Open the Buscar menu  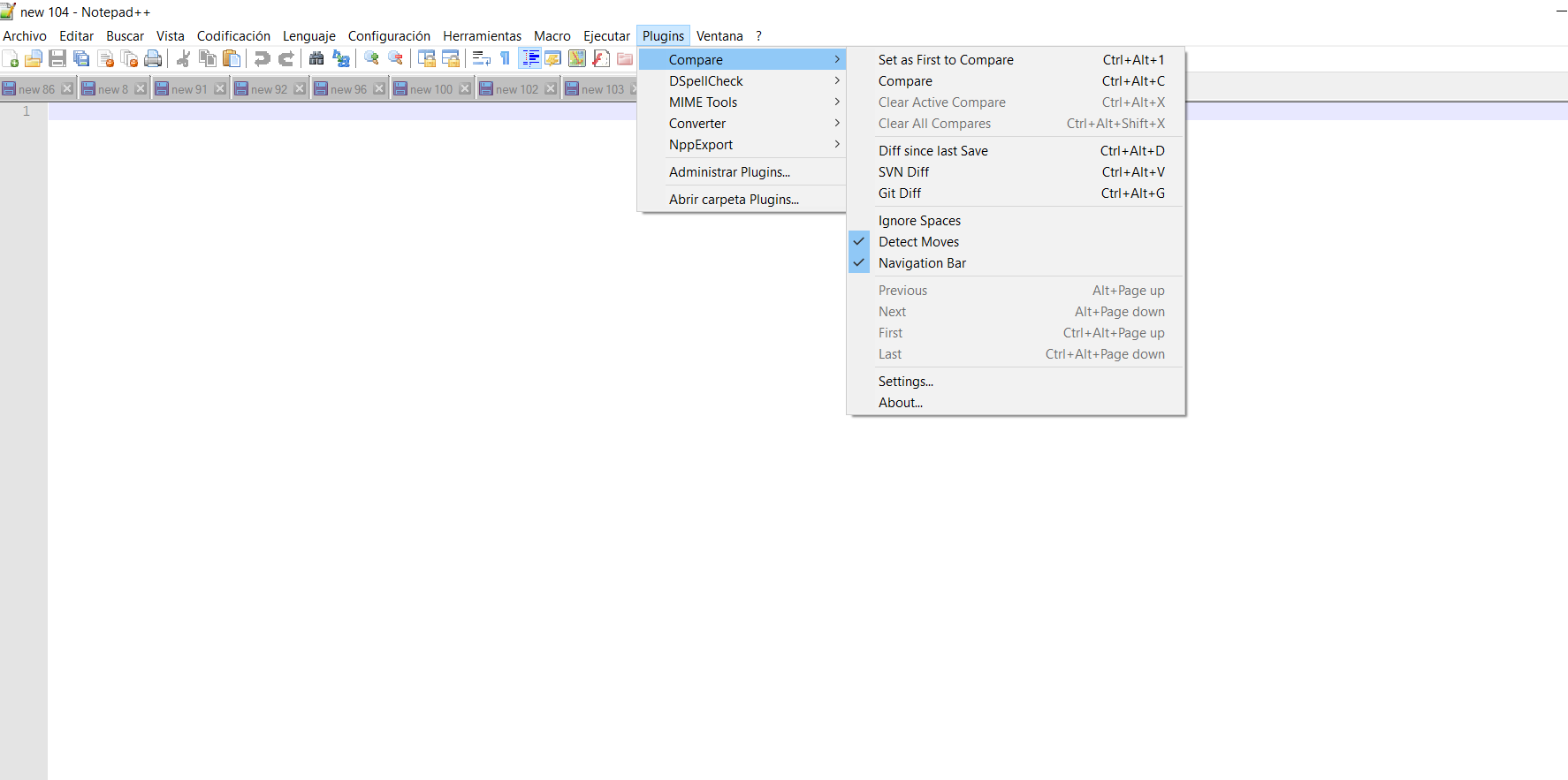coord(125,36)
